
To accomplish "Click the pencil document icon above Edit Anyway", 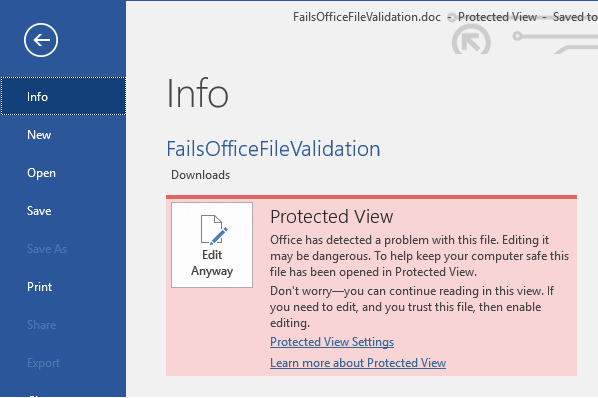I will [214, 229].
